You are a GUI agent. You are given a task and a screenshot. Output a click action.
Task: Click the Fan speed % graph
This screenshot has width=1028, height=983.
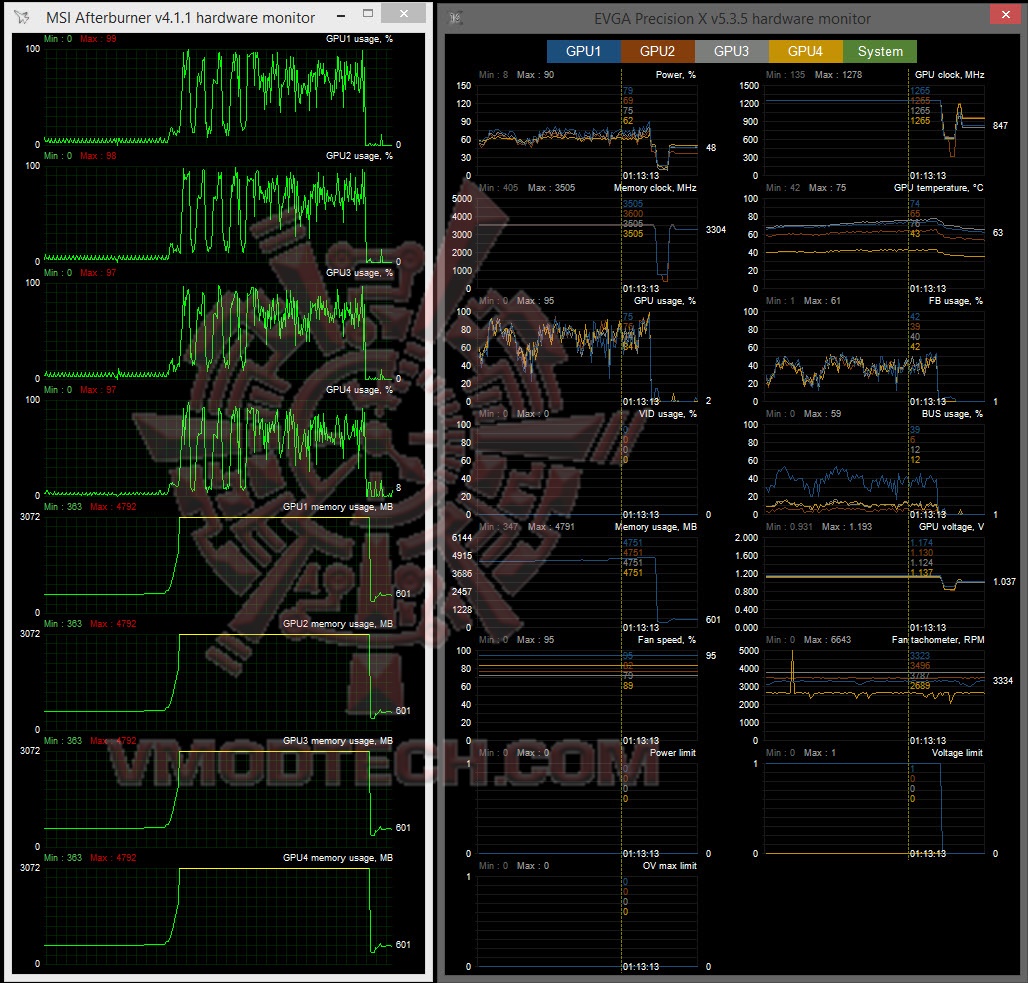[x=588, y=695]
